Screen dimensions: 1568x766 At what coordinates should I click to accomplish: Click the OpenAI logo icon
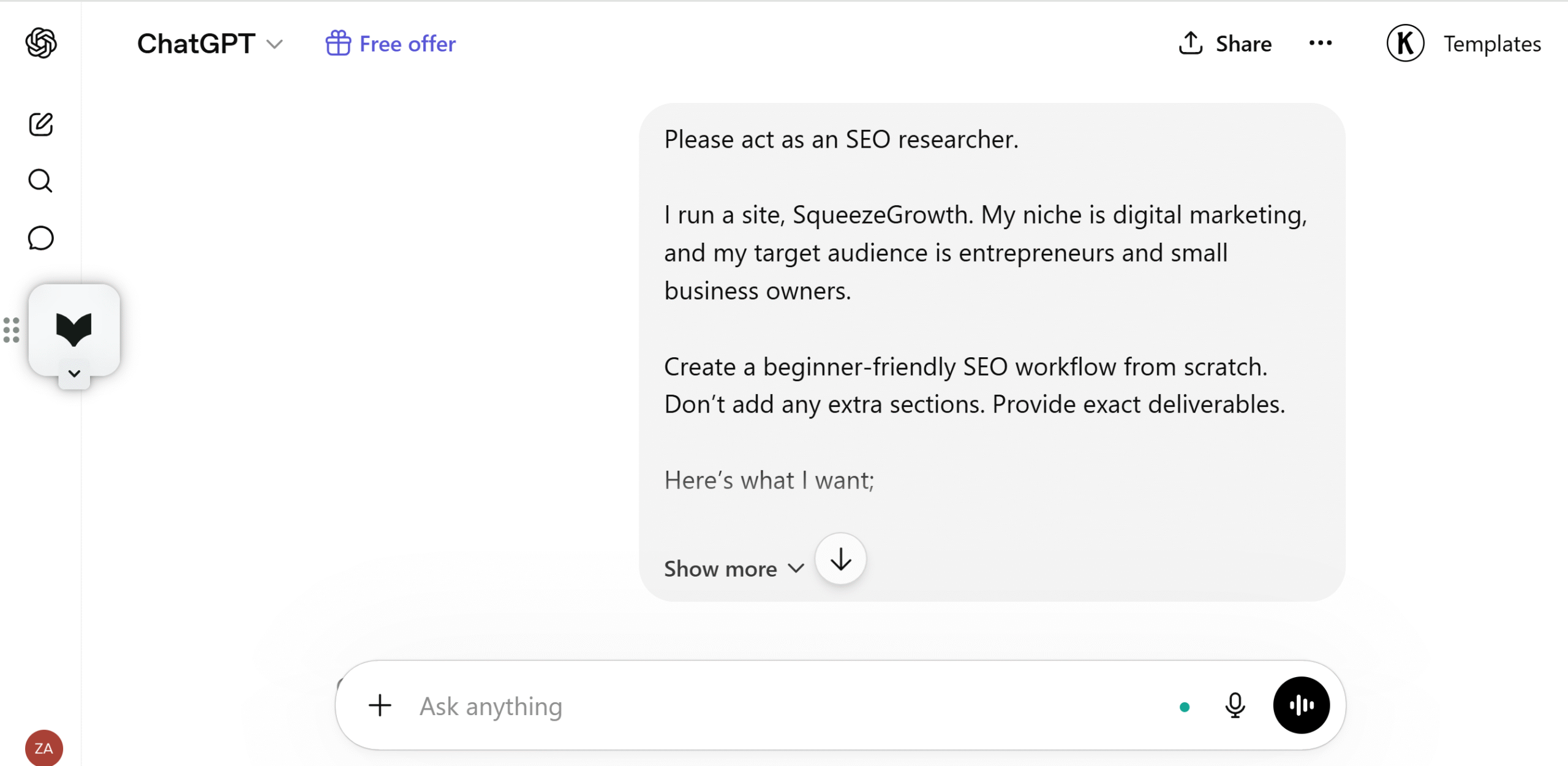[x=41, y=43]
